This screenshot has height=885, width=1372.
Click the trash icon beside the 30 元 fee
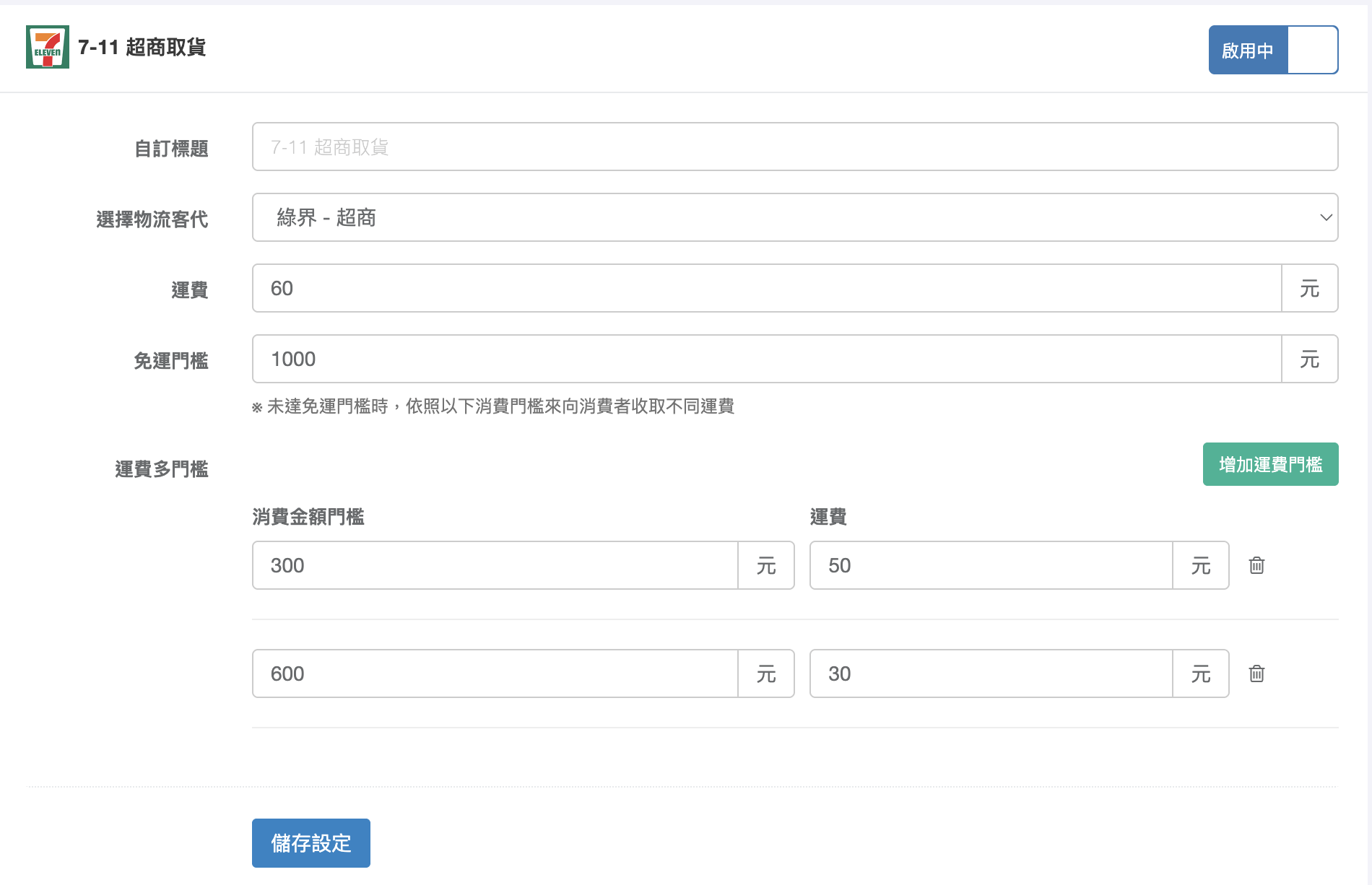(1256, 673)
